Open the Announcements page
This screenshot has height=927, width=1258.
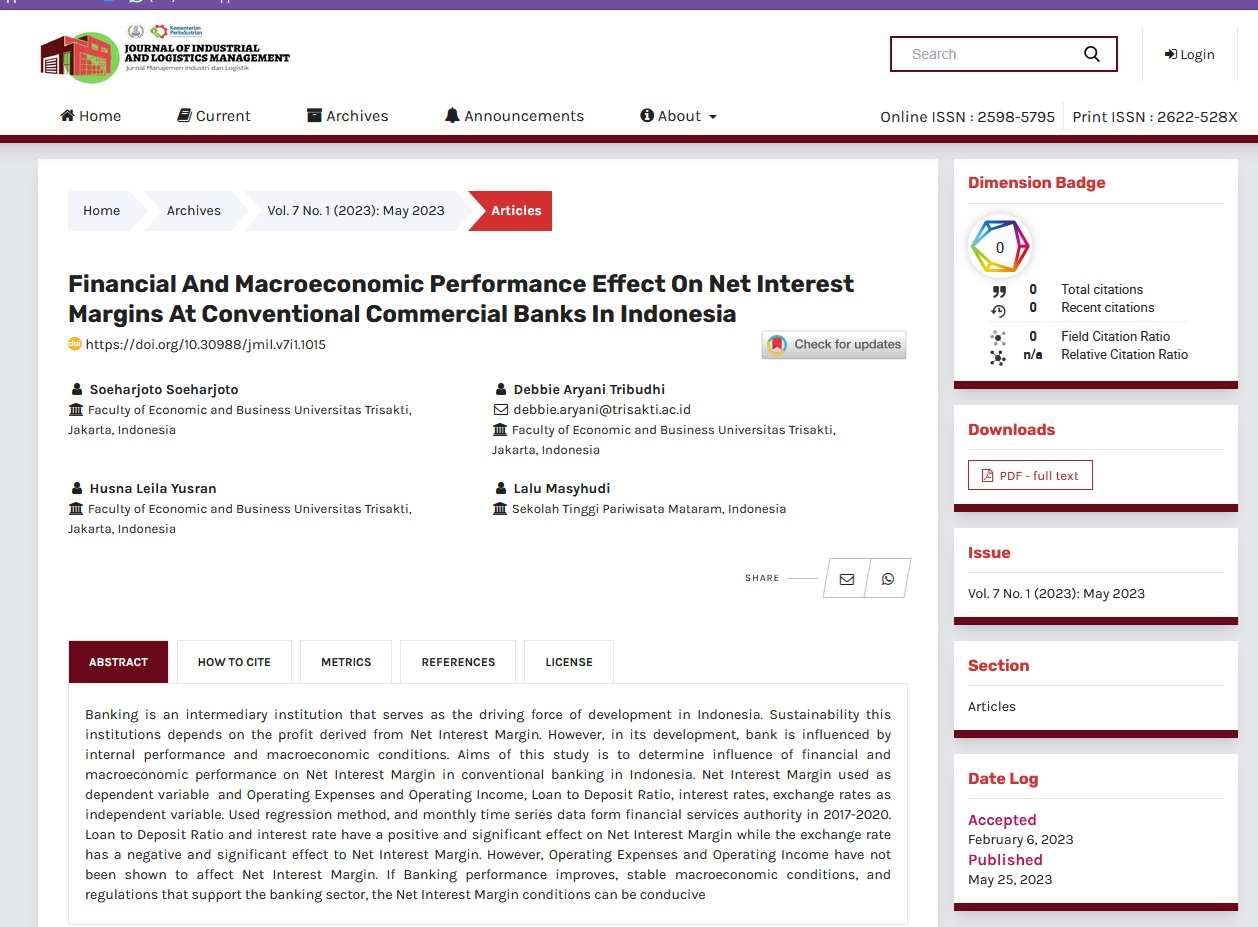pos(514,116)
